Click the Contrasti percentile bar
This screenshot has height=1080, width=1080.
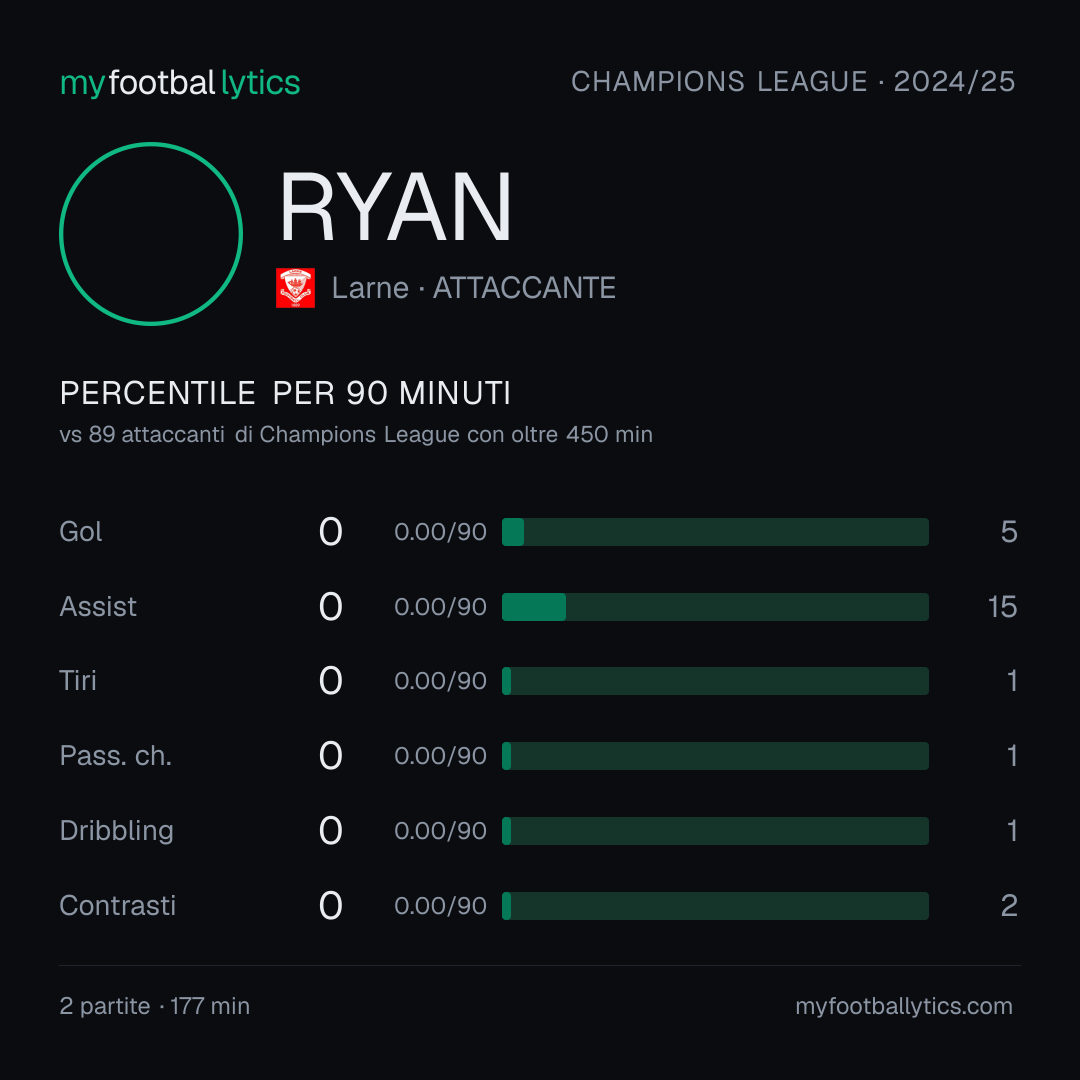point(715,906)
